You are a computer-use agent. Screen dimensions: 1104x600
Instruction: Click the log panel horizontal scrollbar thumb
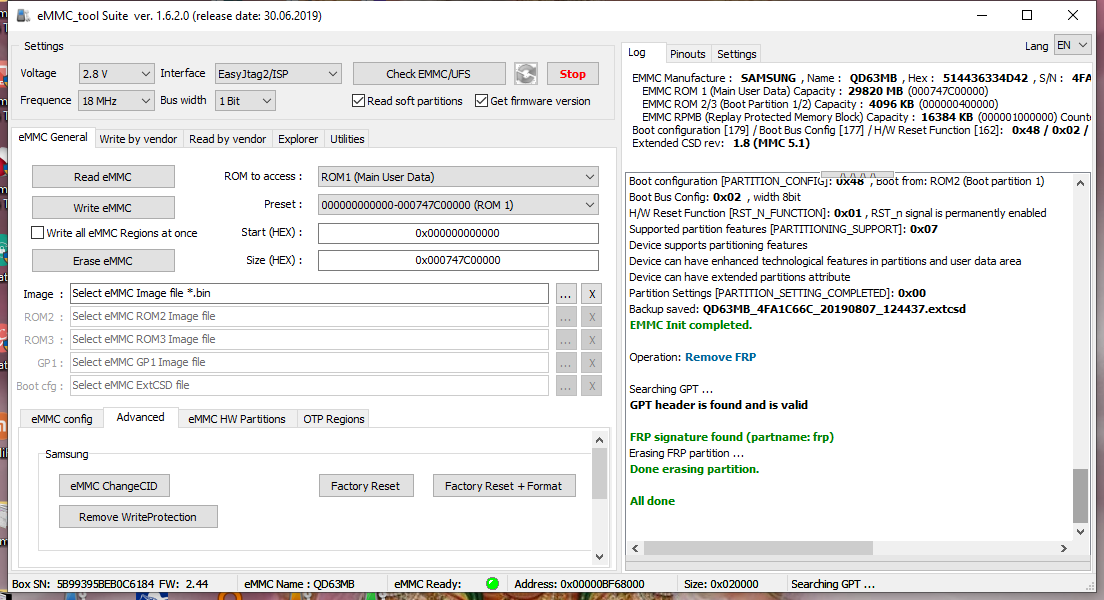click(758, 548)
